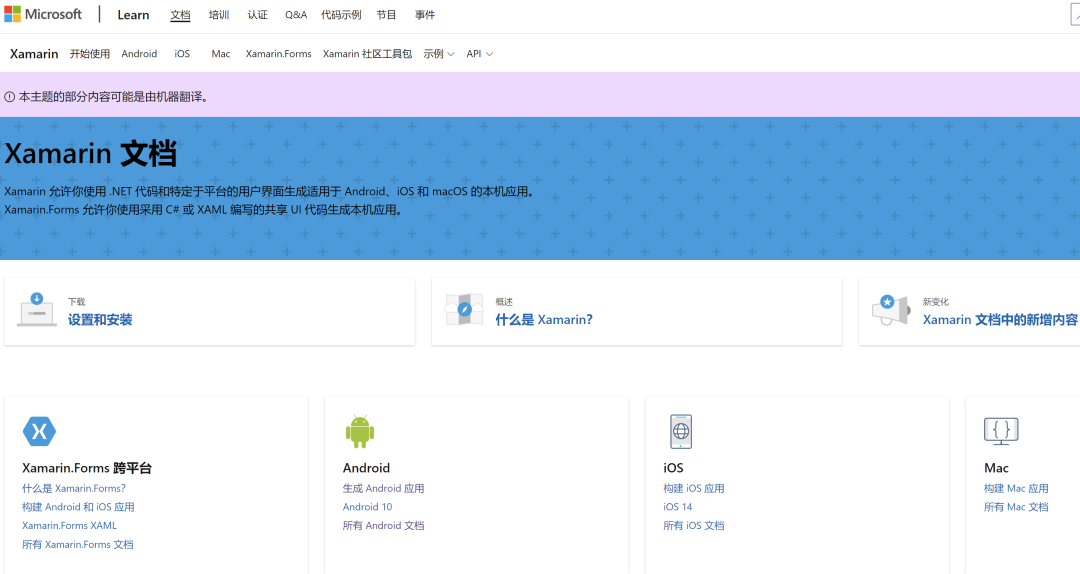Click the Mac monitor braces icon
1080x574 pixels.
(1001, 431)
